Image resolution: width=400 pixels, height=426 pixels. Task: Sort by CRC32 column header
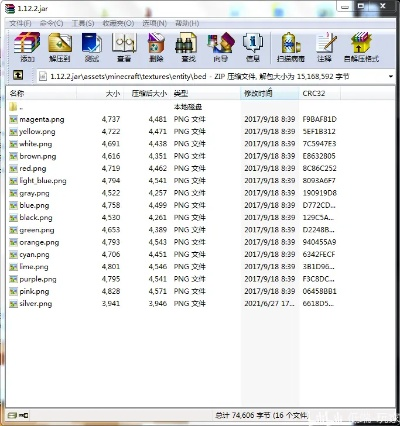point(320,94)
